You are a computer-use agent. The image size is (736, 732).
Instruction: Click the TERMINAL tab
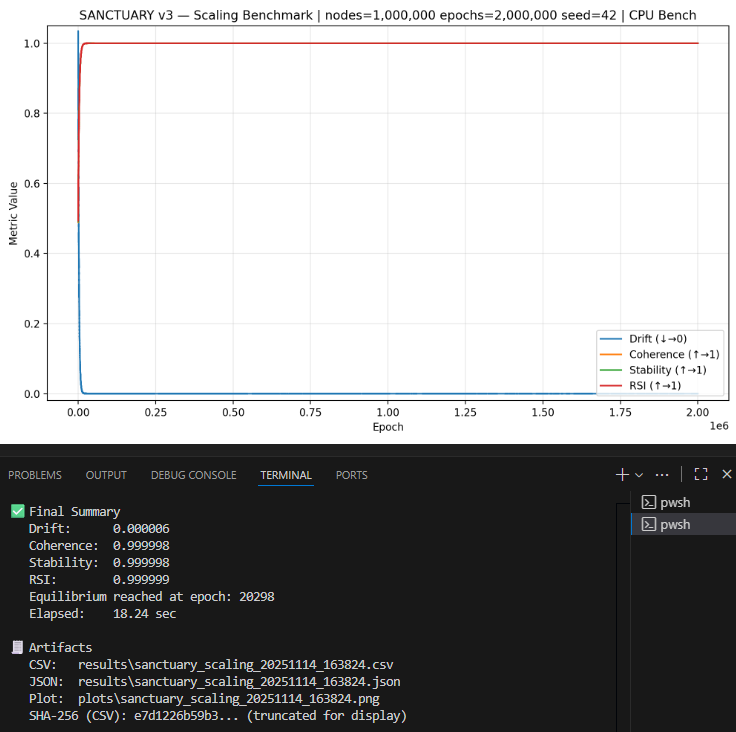tap(286, 475)
